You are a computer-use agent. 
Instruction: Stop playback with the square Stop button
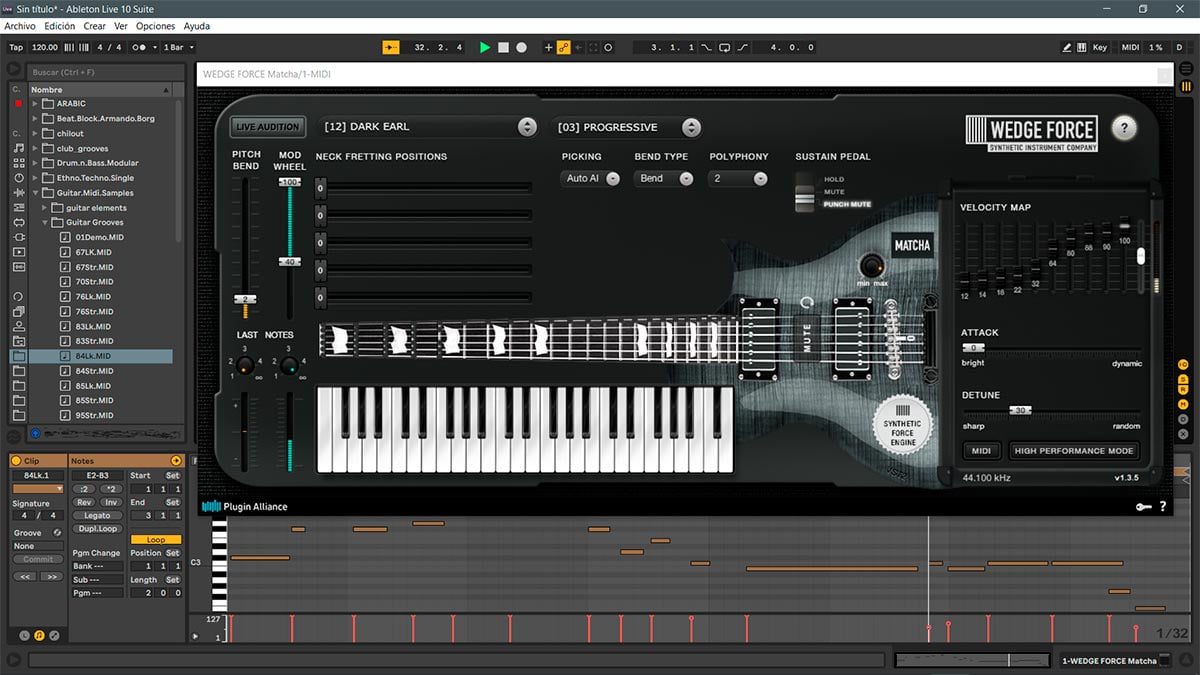[x=503, y=47]
